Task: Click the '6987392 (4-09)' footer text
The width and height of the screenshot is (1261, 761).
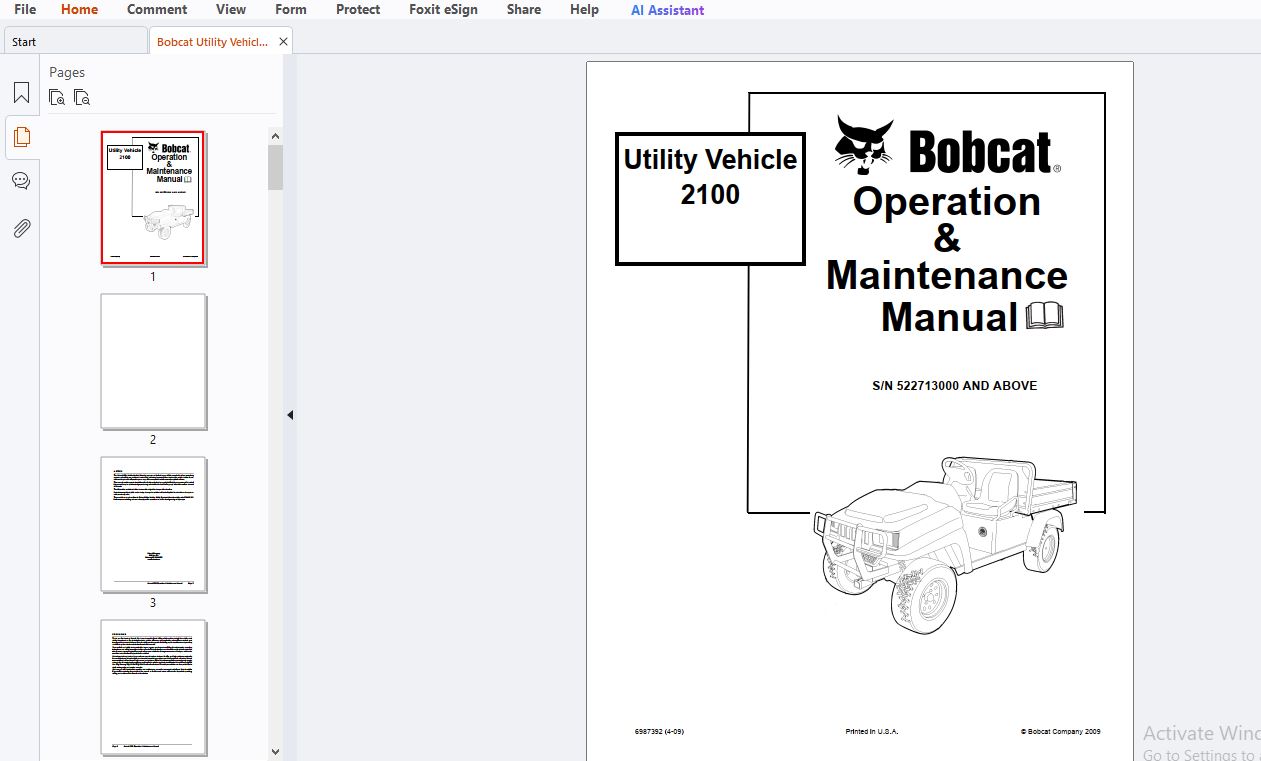Action: point(659,731)
